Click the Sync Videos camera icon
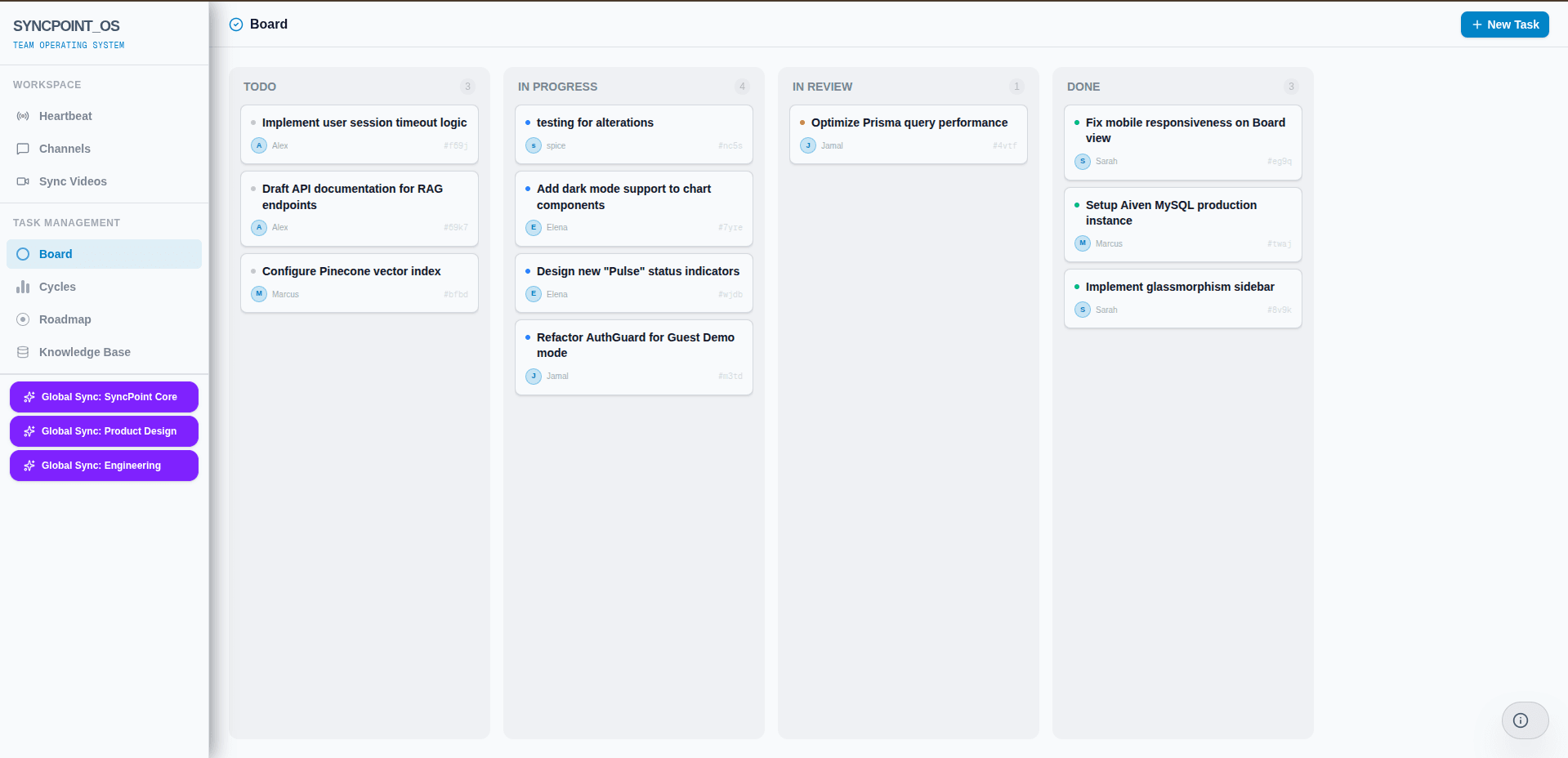This screenshot has height=758, width=1568. 23,181
